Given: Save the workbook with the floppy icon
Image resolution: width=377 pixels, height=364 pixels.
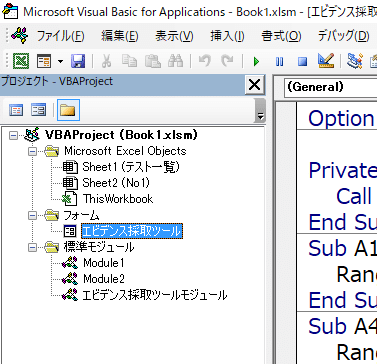Looking at the screenshot, I should pyautogui.click(x=78, y=61).
